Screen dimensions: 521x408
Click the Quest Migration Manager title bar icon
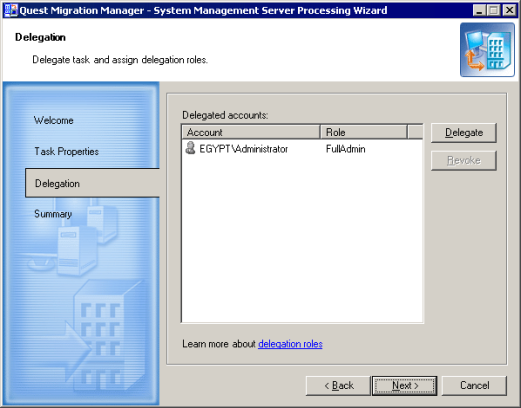[11, 10]
